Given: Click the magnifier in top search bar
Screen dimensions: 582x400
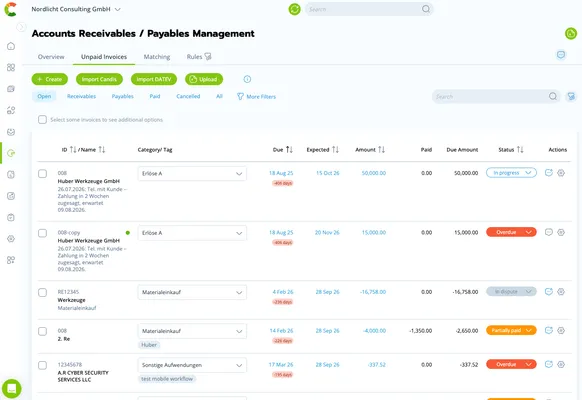Looking at the screenshot, I should click(x=426, y=9).
